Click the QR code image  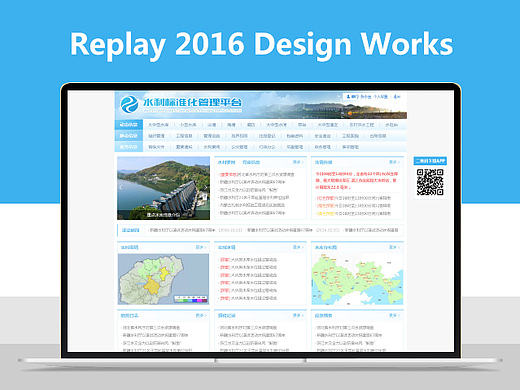click(x=430, y=182)
